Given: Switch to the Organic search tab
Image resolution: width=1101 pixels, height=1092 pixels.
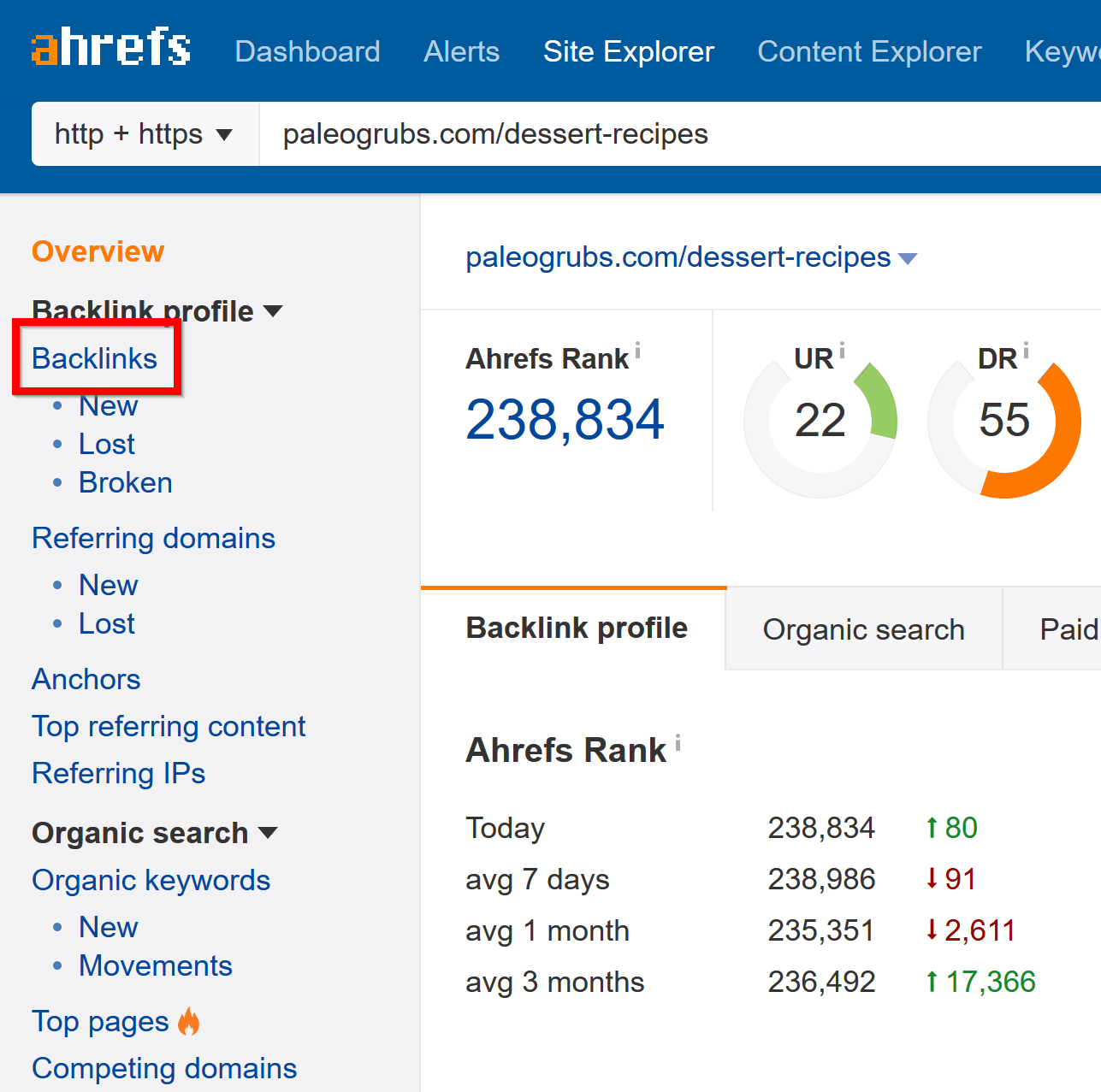Looking at the screenshot, I should point(863,629).
